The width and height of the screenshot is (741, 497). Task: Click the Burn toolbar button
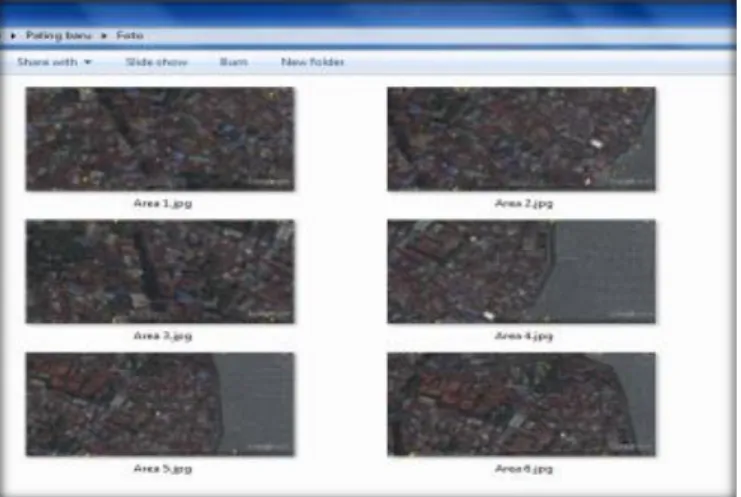point(233,62)
